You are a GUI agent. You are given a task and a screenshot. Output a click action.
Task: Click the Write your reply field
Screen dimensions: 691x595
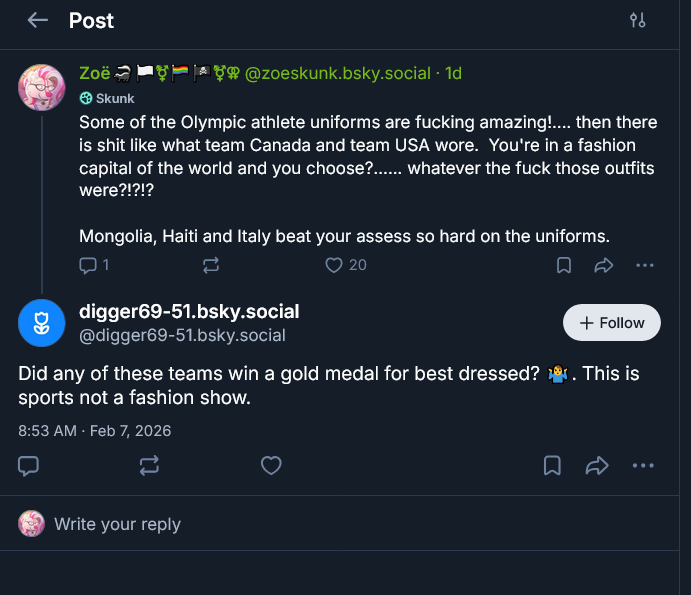(117, 524)
